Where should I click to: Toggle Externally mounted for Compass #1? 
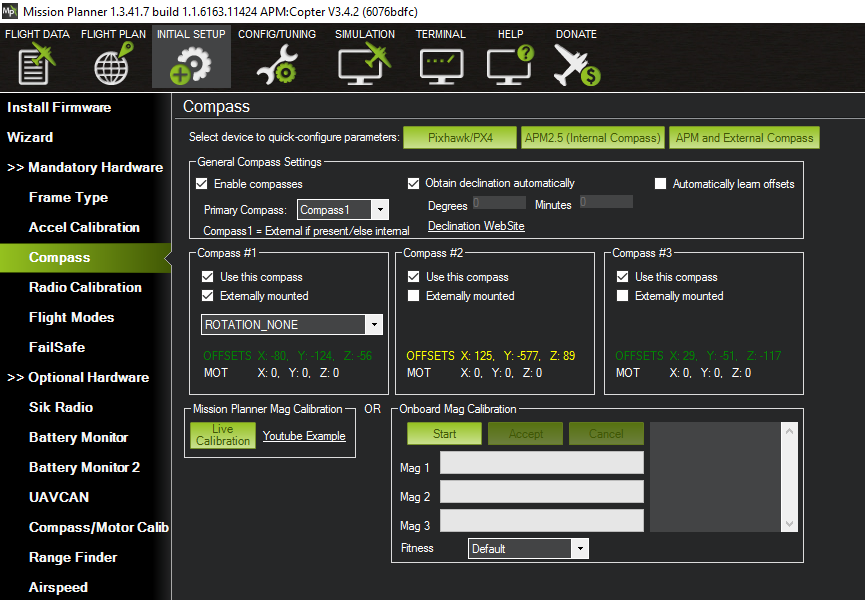207,296
